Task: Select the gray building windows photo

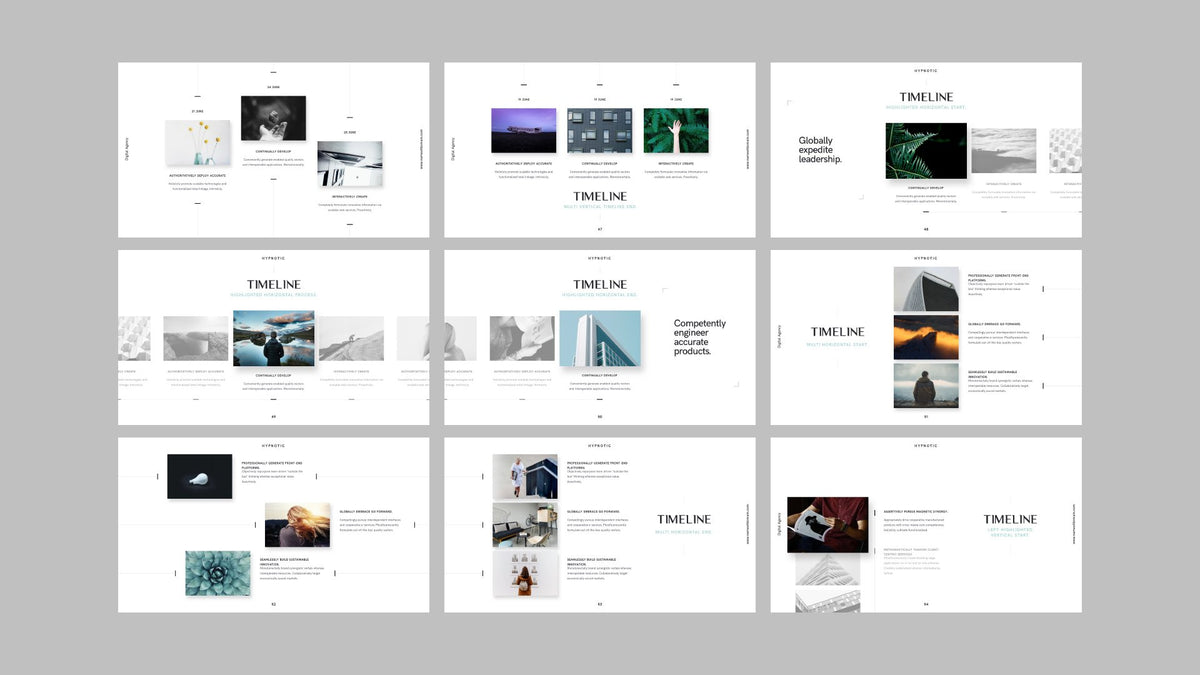Action: click(x=600, y=131)
